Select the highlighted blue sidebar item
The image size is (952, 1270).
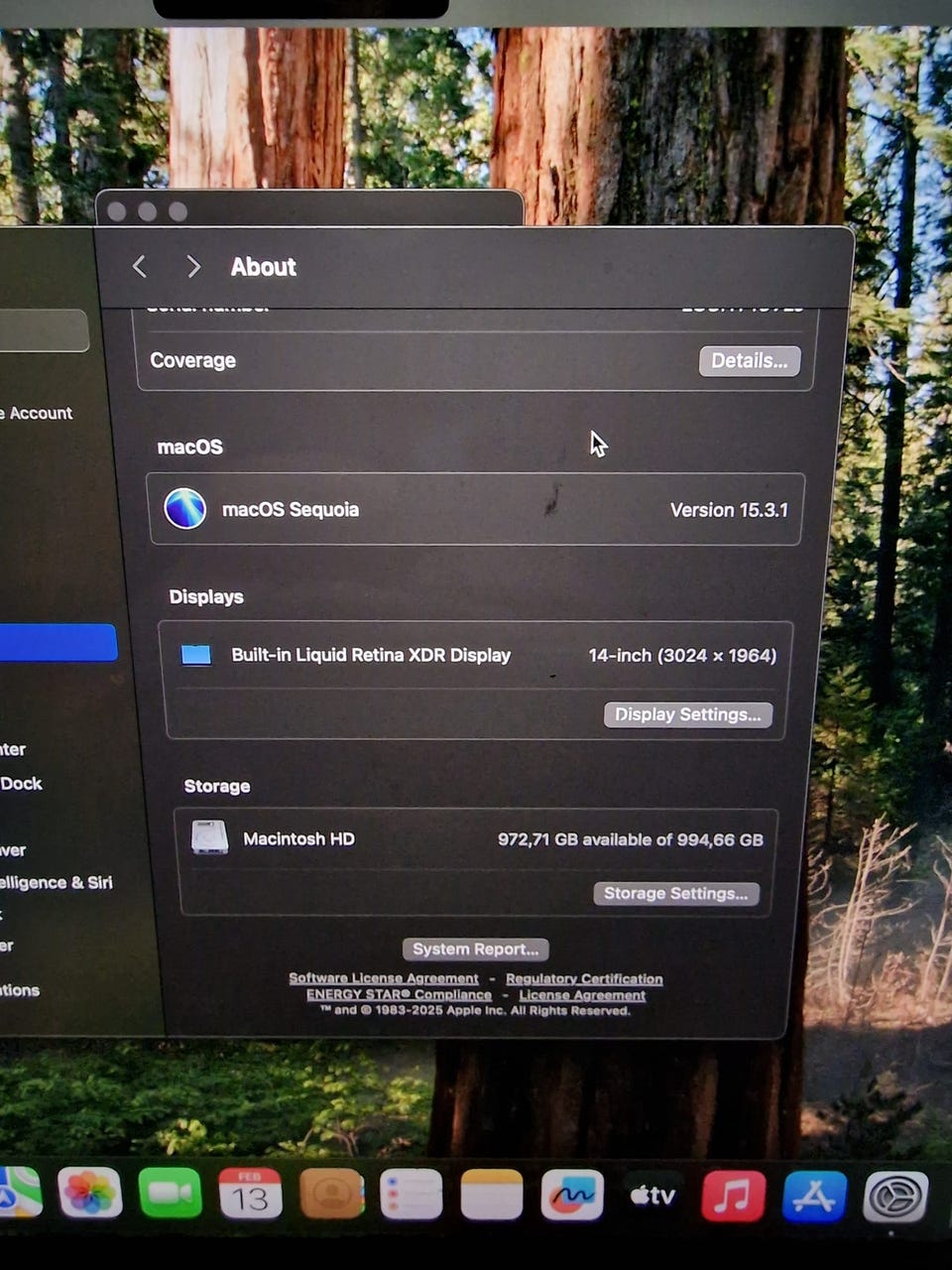tap(57, 643)
